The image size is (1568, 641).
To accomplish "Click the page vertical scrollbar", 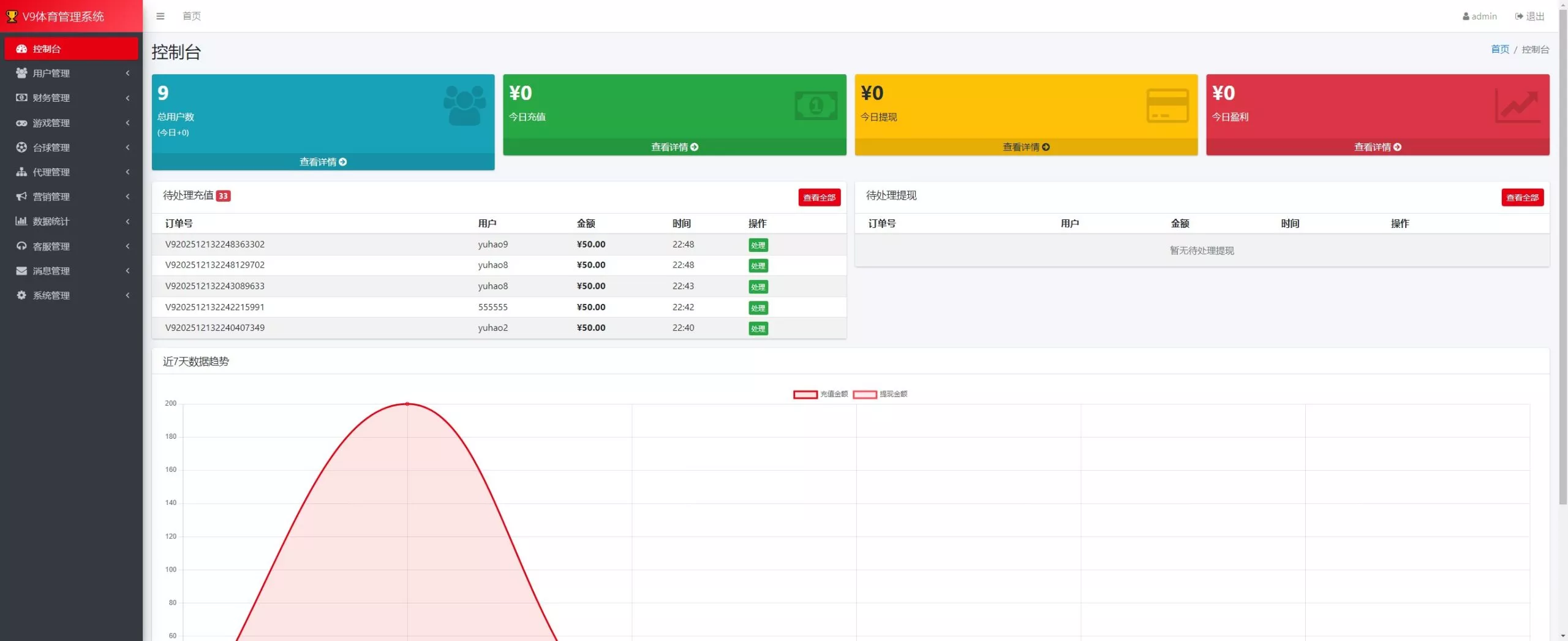I will click(1562, 257).
